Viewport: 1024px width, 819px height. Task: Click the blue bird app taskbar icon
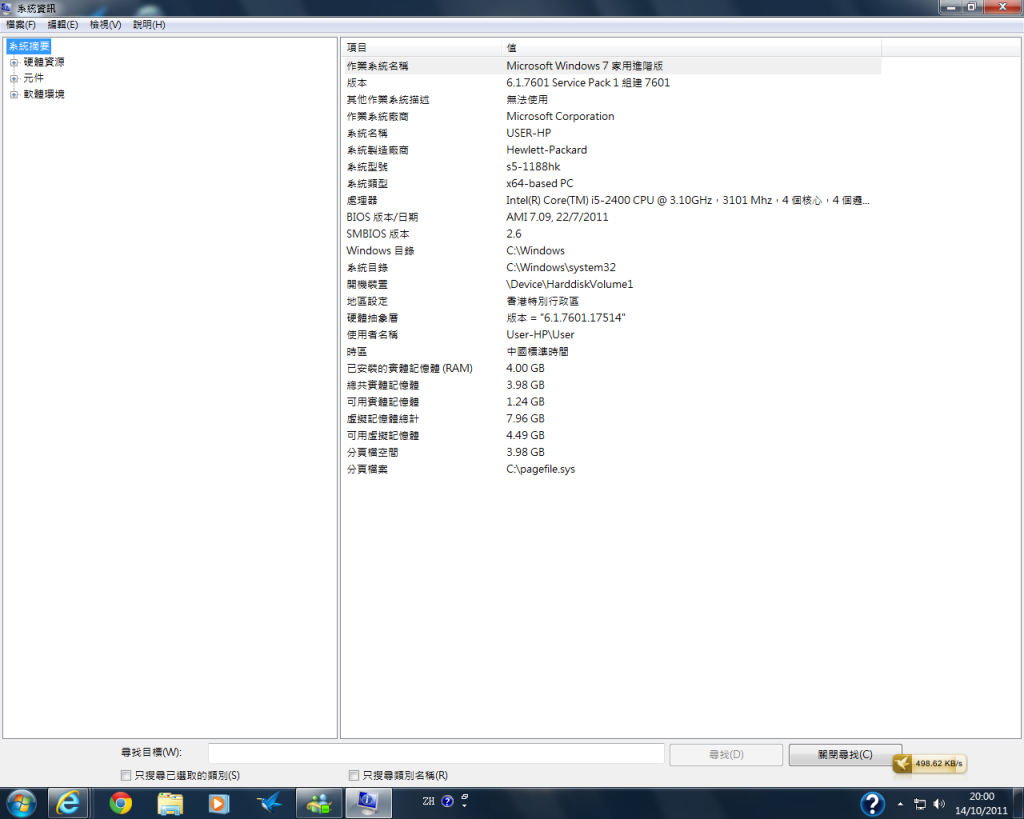(x=269, y=802)
